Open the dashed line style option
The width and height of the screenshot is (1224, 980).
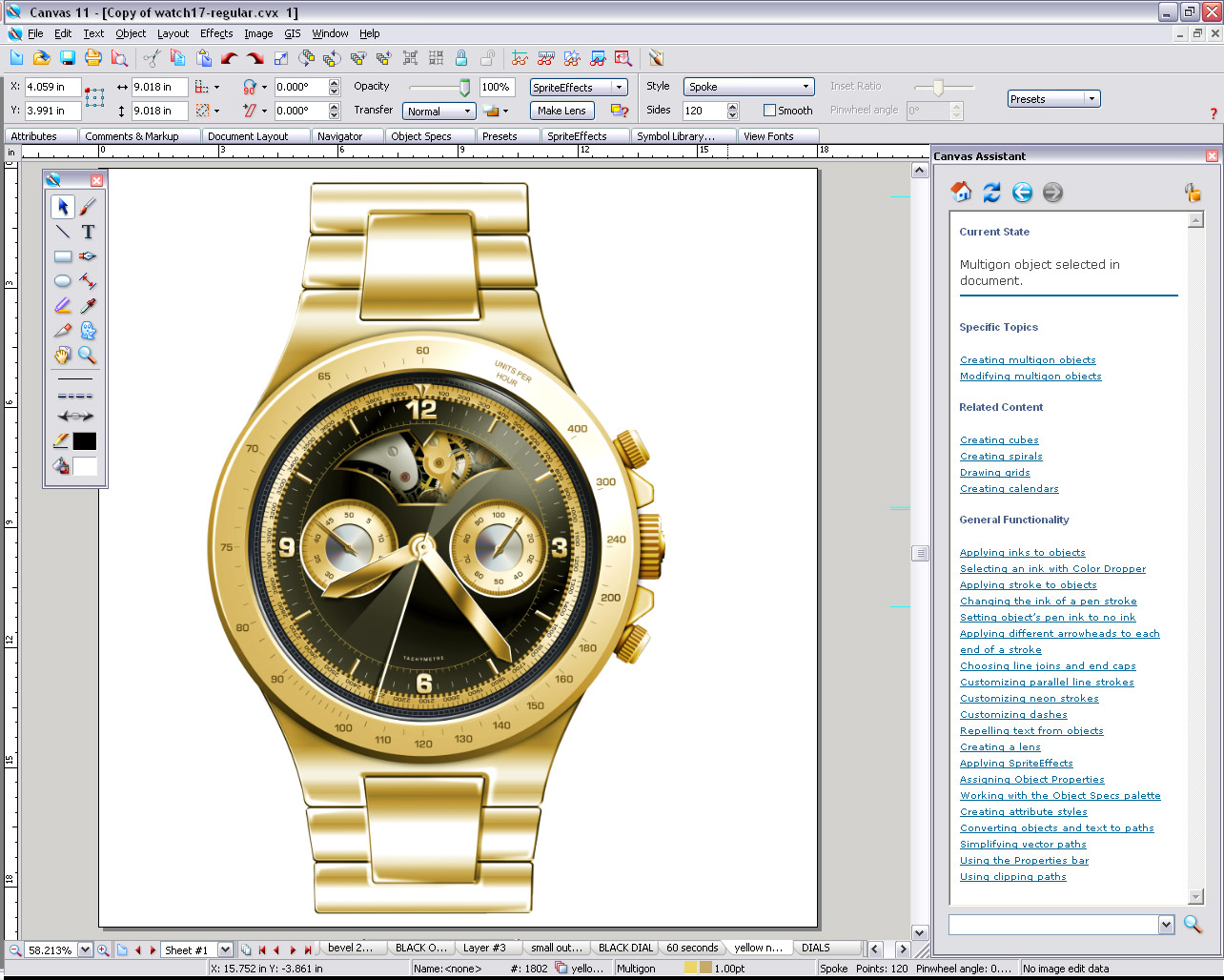(x=75, y=396)
